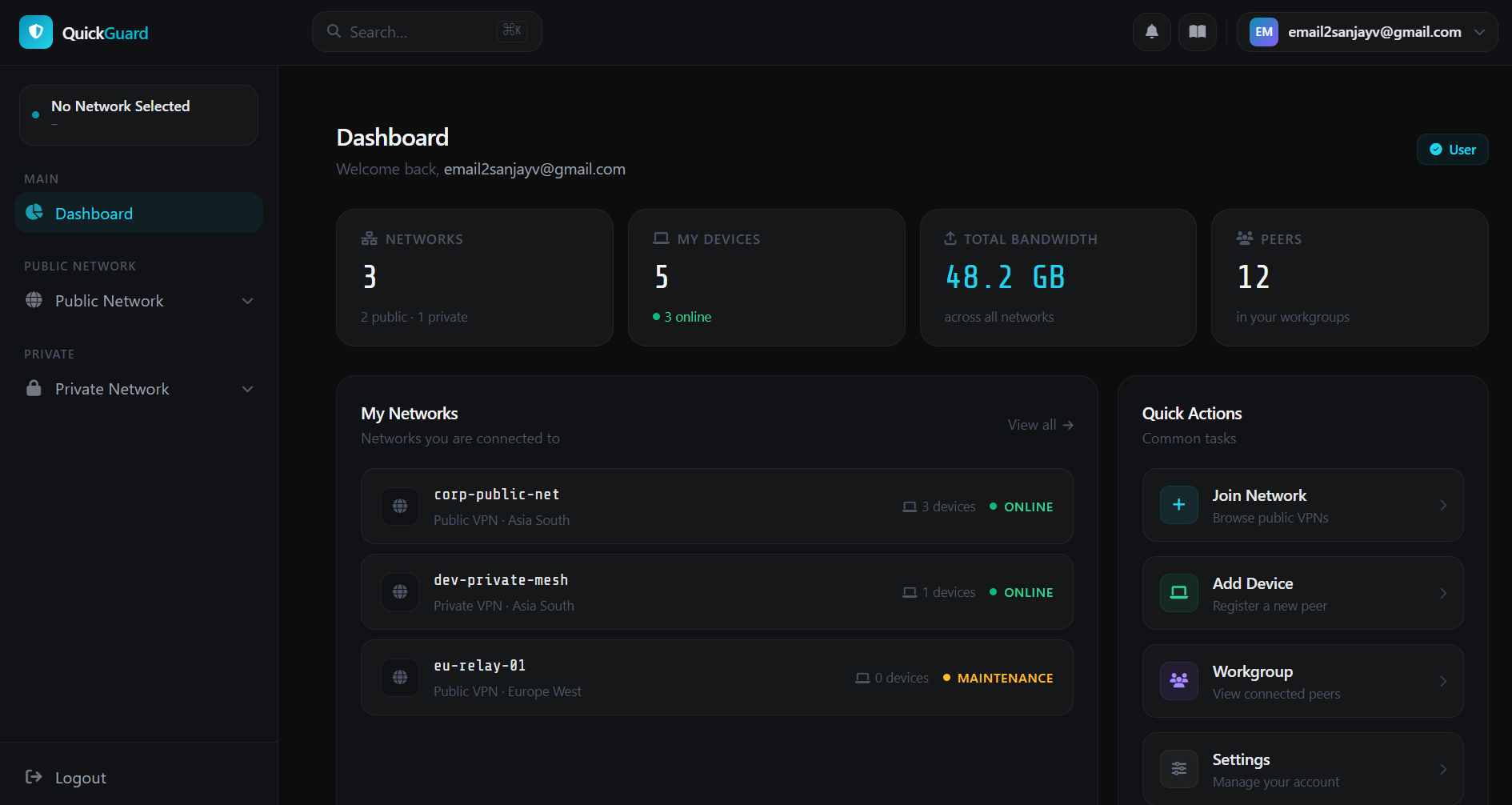Click the My Networks heading
The height and width of the screenshot is (805, 1512).
pyautogui.click(x=409, y=414)
